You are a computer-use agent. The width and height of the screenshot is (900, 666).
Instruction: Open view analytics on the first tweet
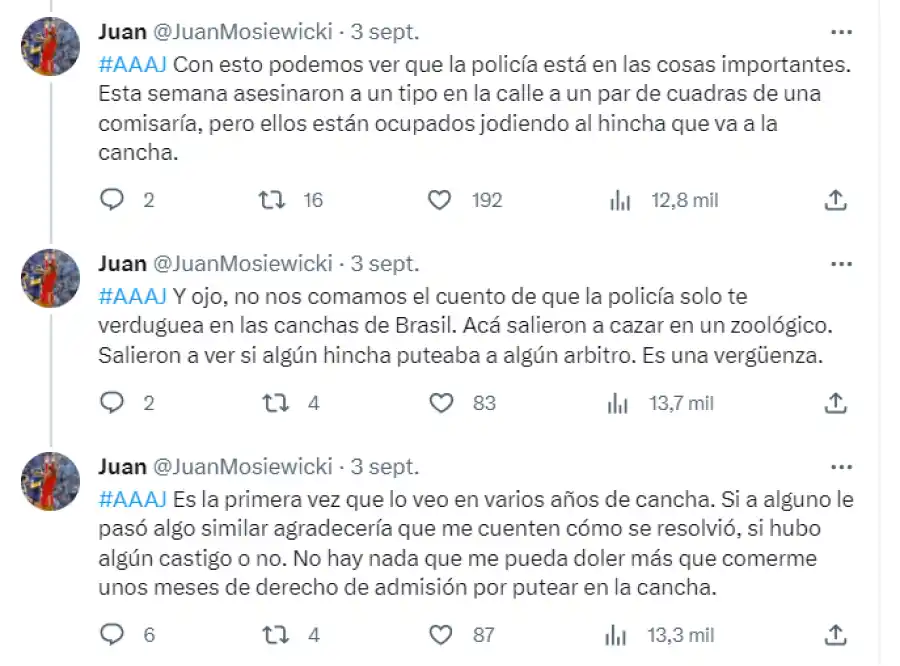(x=620, y=200)
